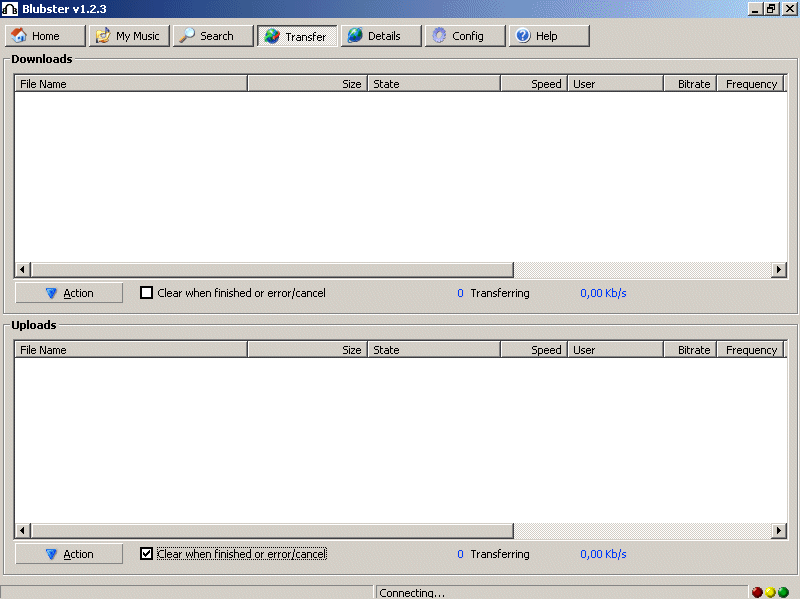Click the Home house icon
The width and height of the screenshot is (800, 600).
tap(19, 36)
